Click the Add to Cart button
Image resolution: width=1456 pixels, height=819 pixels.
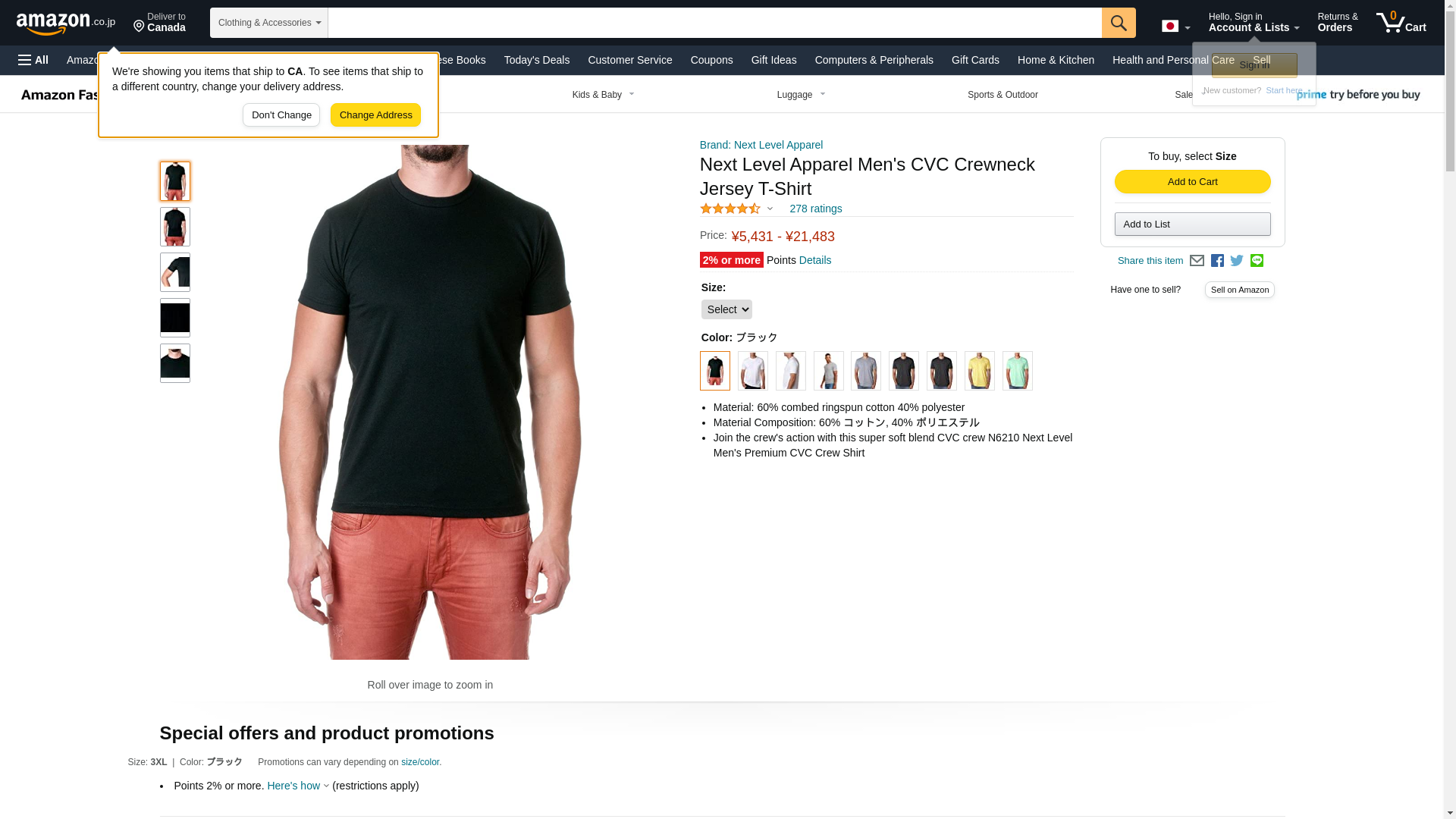pos(1192,182)
